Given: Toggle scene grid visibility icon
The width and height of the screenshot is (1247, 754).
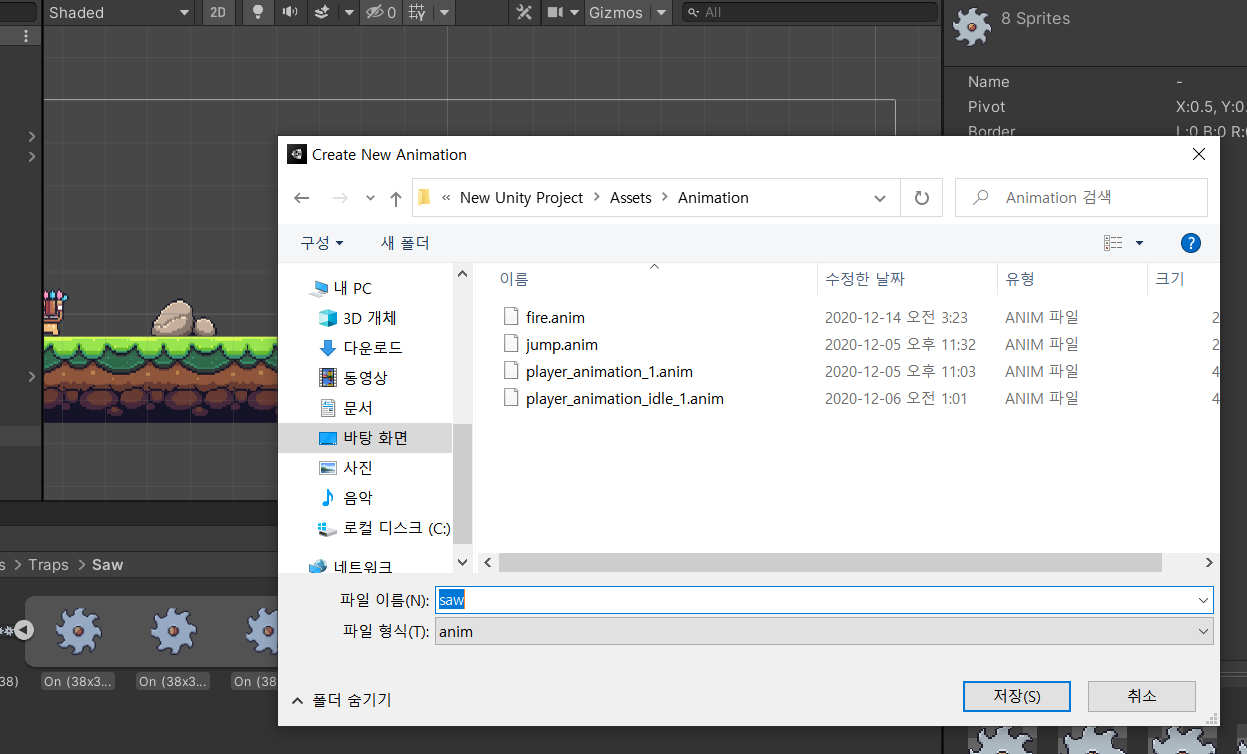Looking at the screenshot, I should [x=417, y=12].
